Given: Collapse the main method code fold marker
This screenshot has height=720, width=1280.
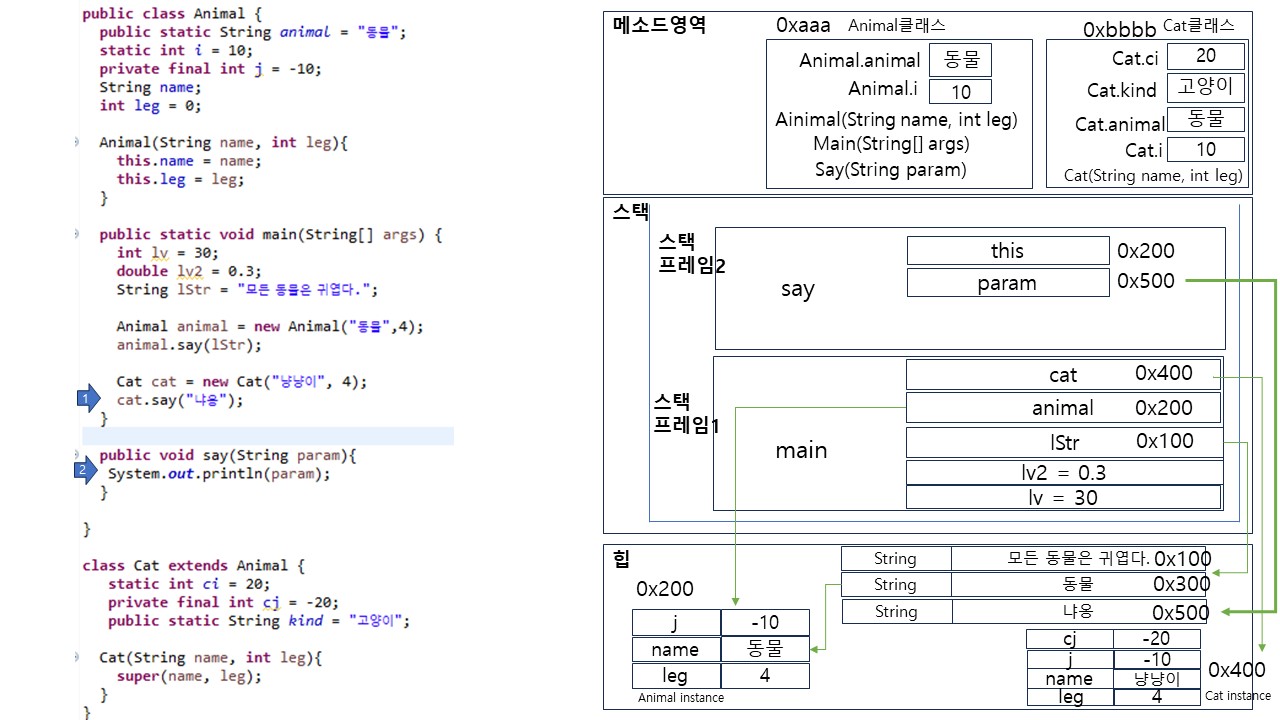Looking at the screenshot, I should 76,235.
